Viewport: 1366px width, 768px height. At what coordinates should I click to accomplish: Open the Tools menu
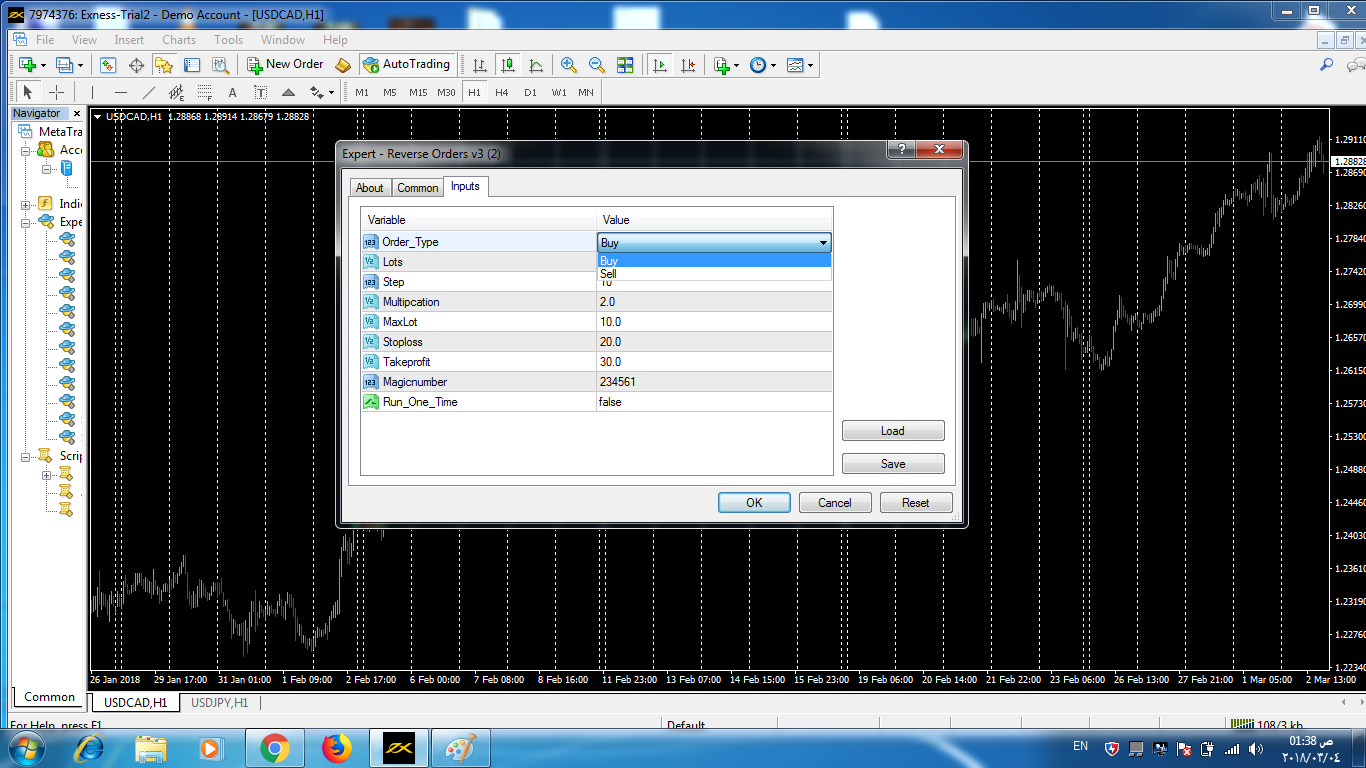pyautogui.click(x=229, y=40)
